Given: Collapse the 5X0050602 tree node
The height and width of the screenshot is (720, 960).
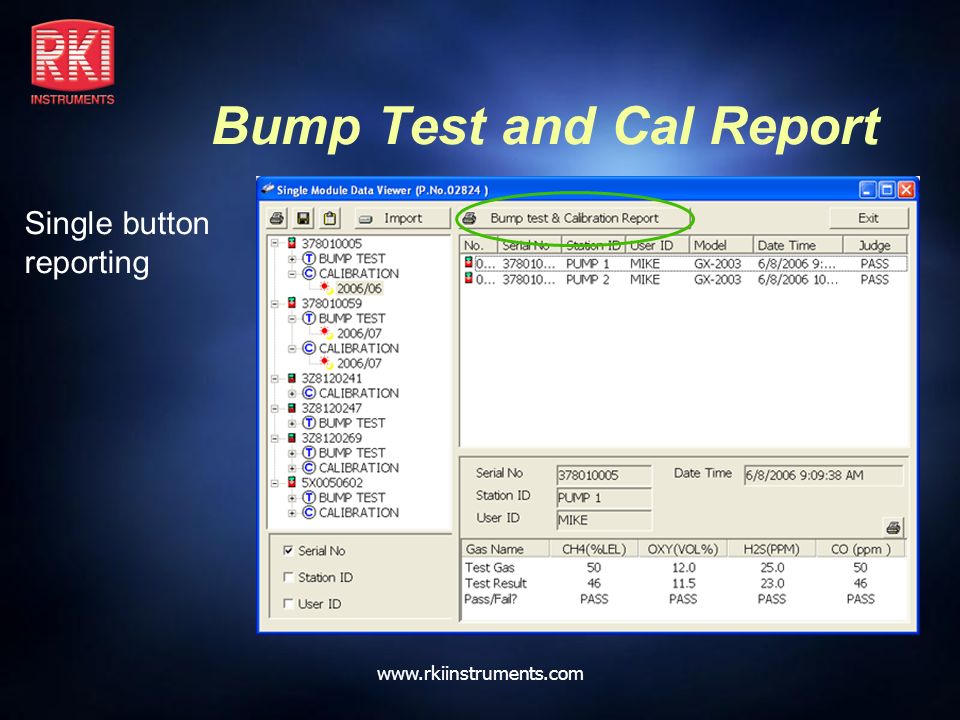Looking at the screenshot, I should tap(275, 482).
